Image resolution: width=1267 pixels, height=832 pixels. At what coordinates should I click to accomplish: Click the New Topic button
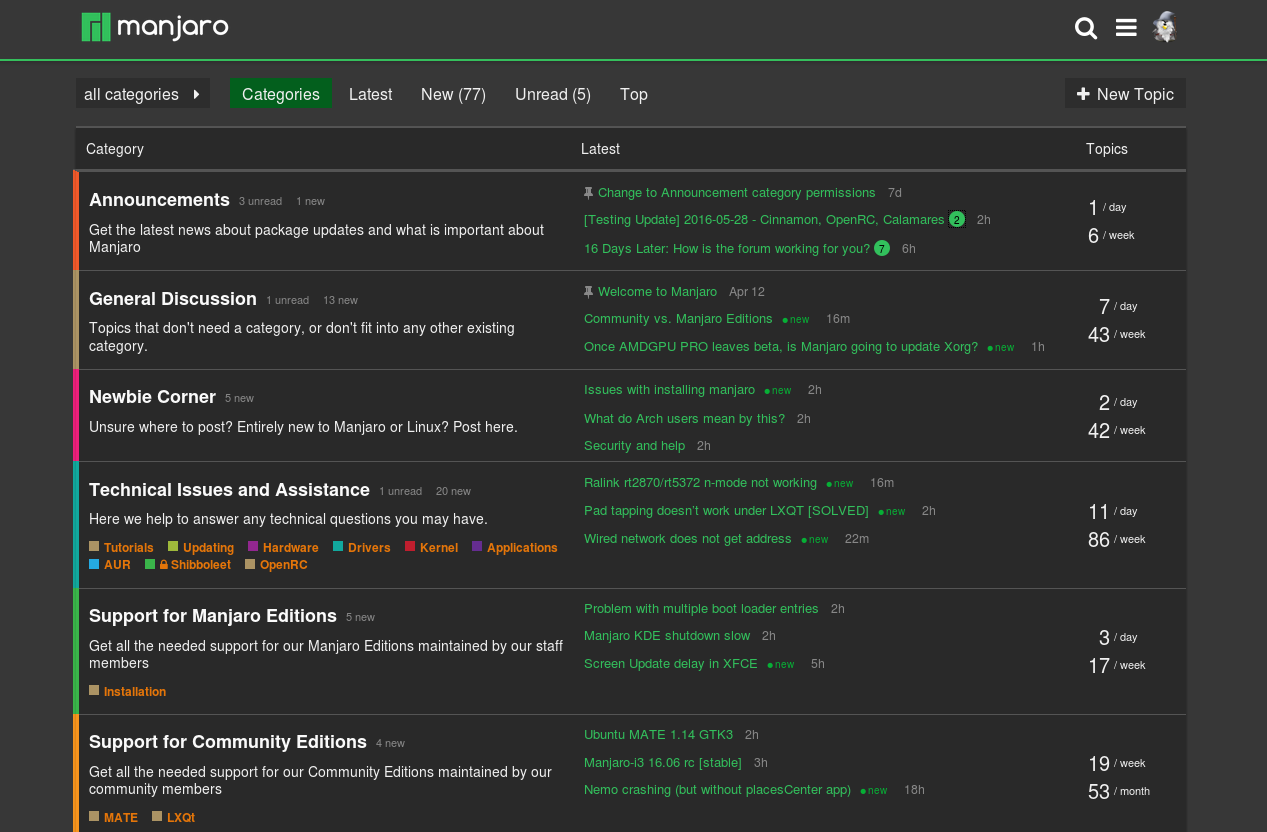pos(1125,93)
